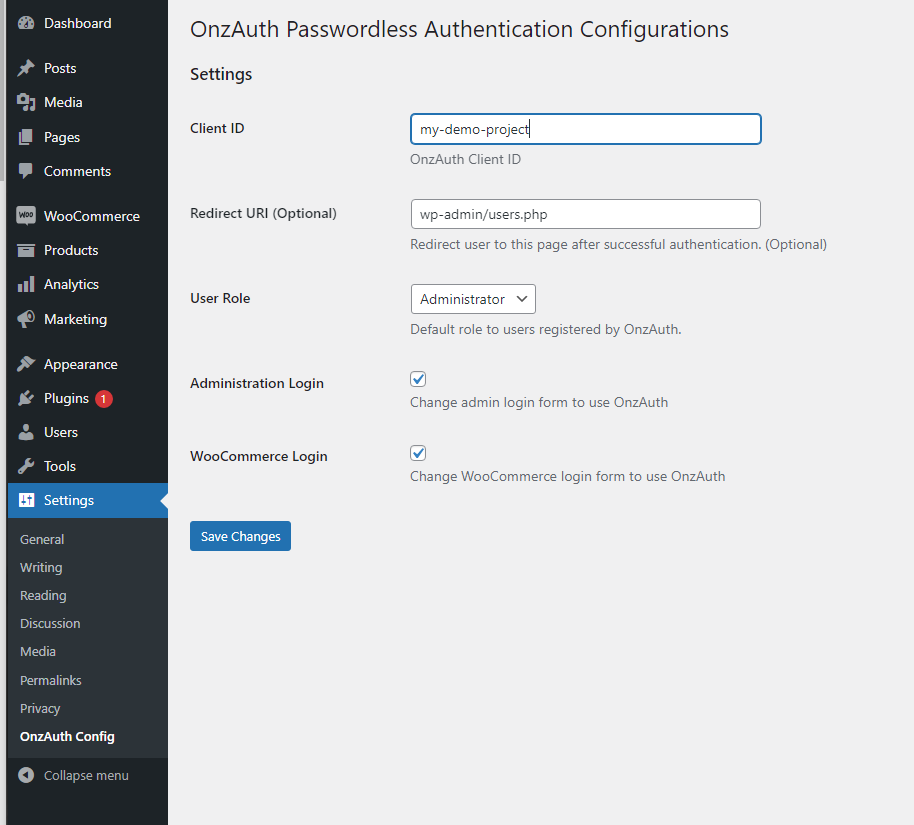Click the Dashboard gauge icon

(x=26, y=23)
